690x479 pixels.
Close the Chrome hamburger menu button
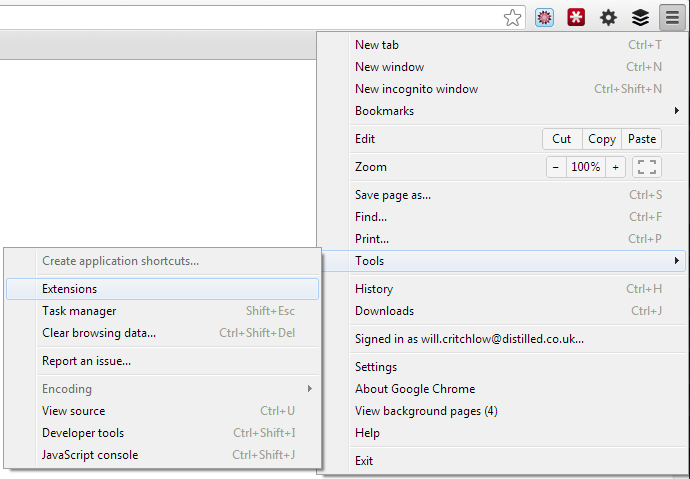point(671,17)
